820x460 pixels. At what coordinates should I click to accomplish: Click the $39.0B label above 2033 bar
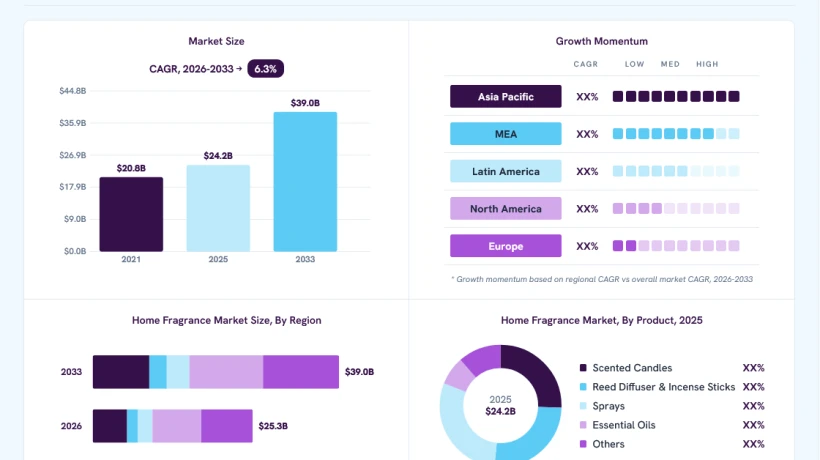click(305, 103)
